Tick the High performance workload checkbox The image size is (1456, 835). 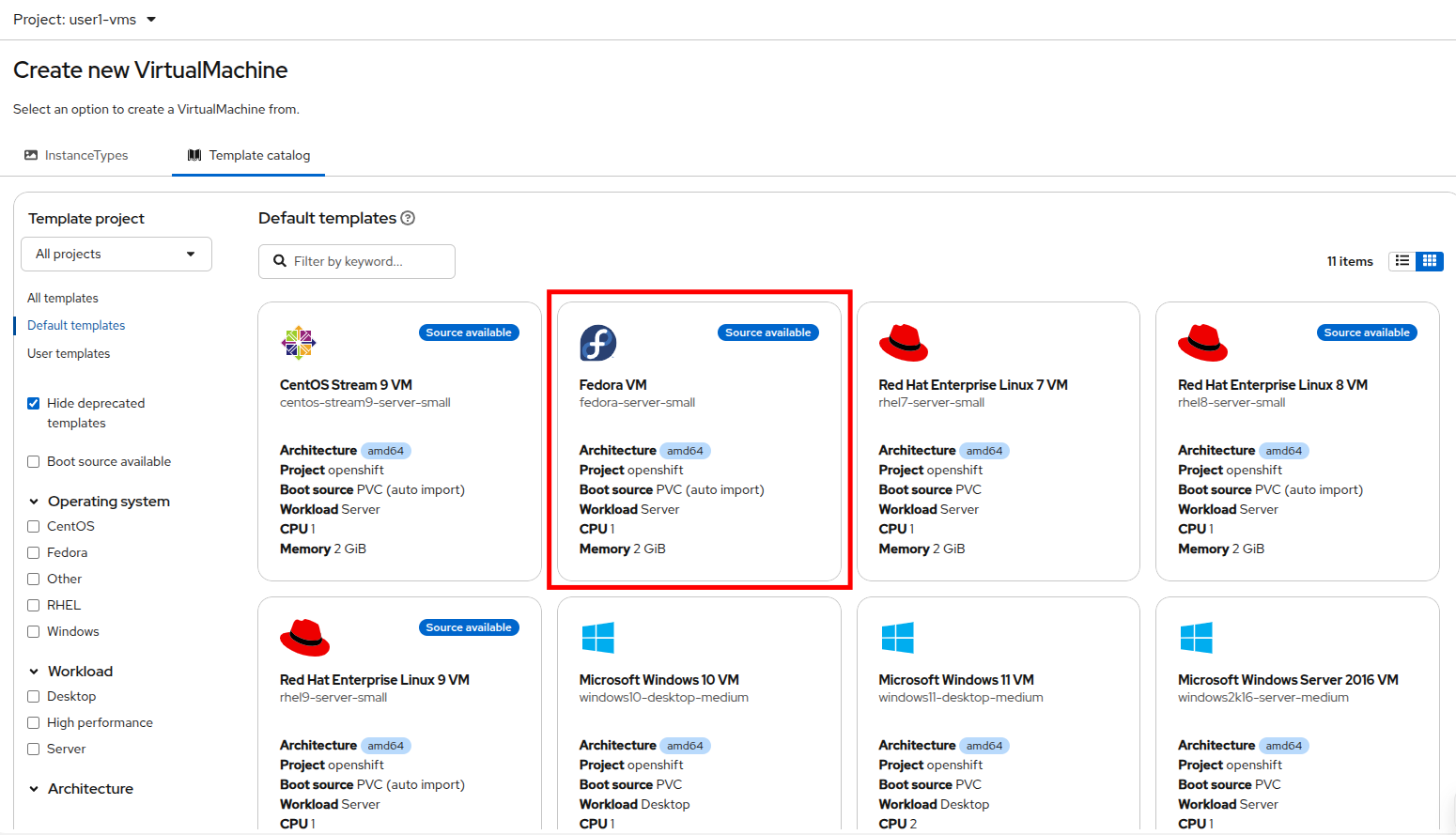pyautogui.click(x=34, y=723)
